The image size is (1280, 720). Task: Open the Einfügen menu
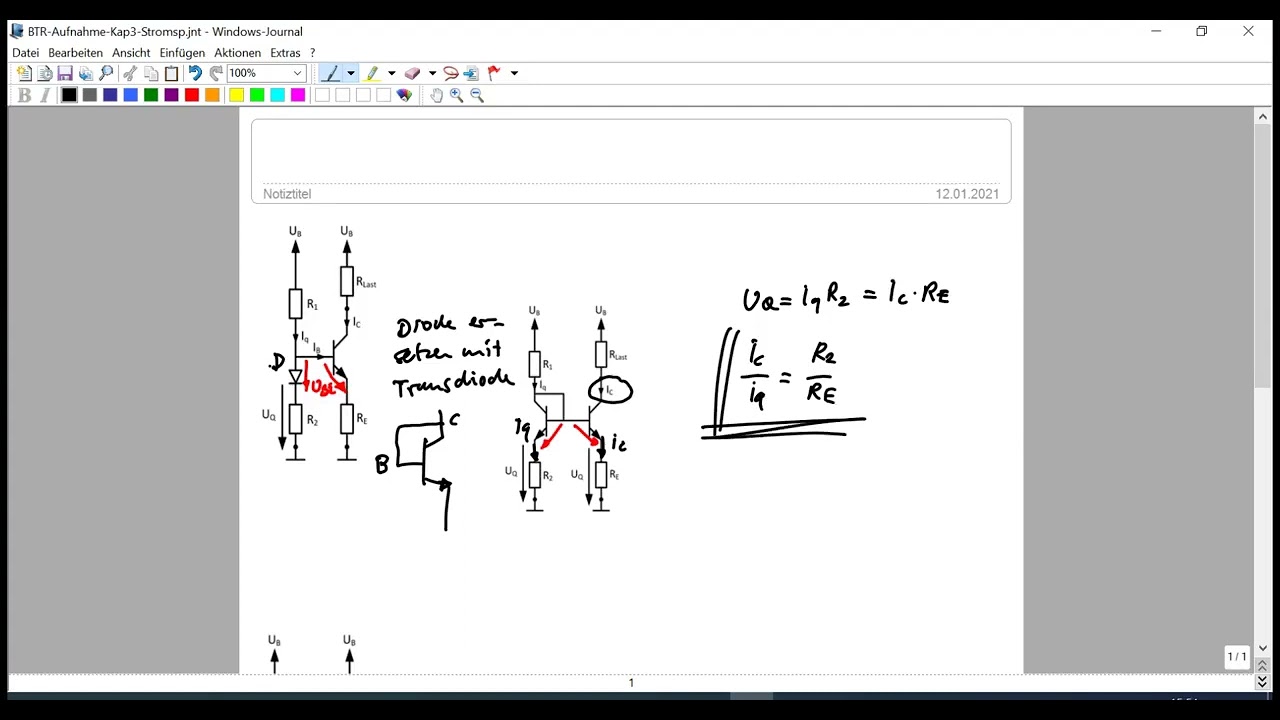[x=182, y=53]
